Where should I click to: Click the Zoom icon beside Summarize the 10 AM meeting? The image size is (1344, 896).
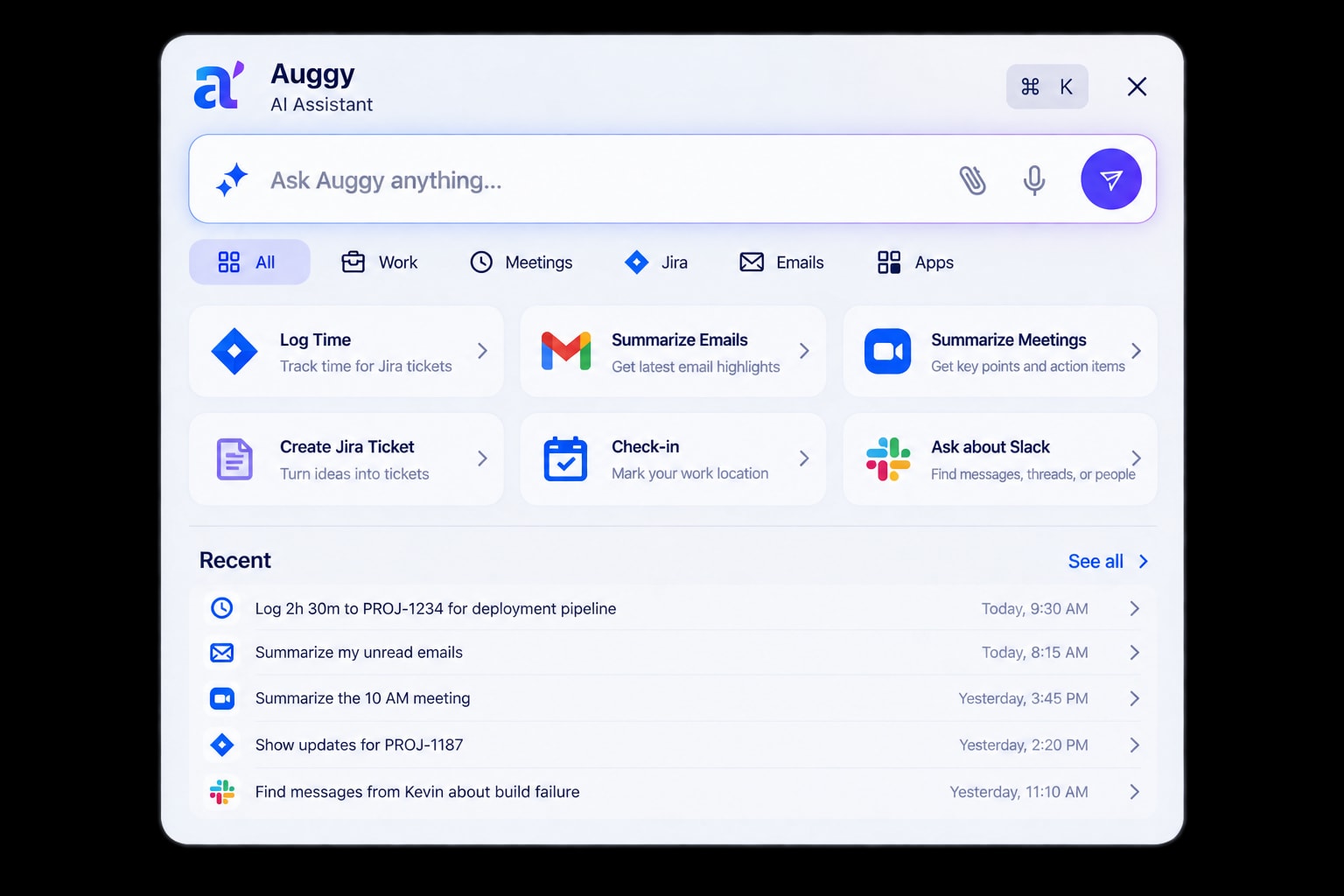click(x=222, y=698)
